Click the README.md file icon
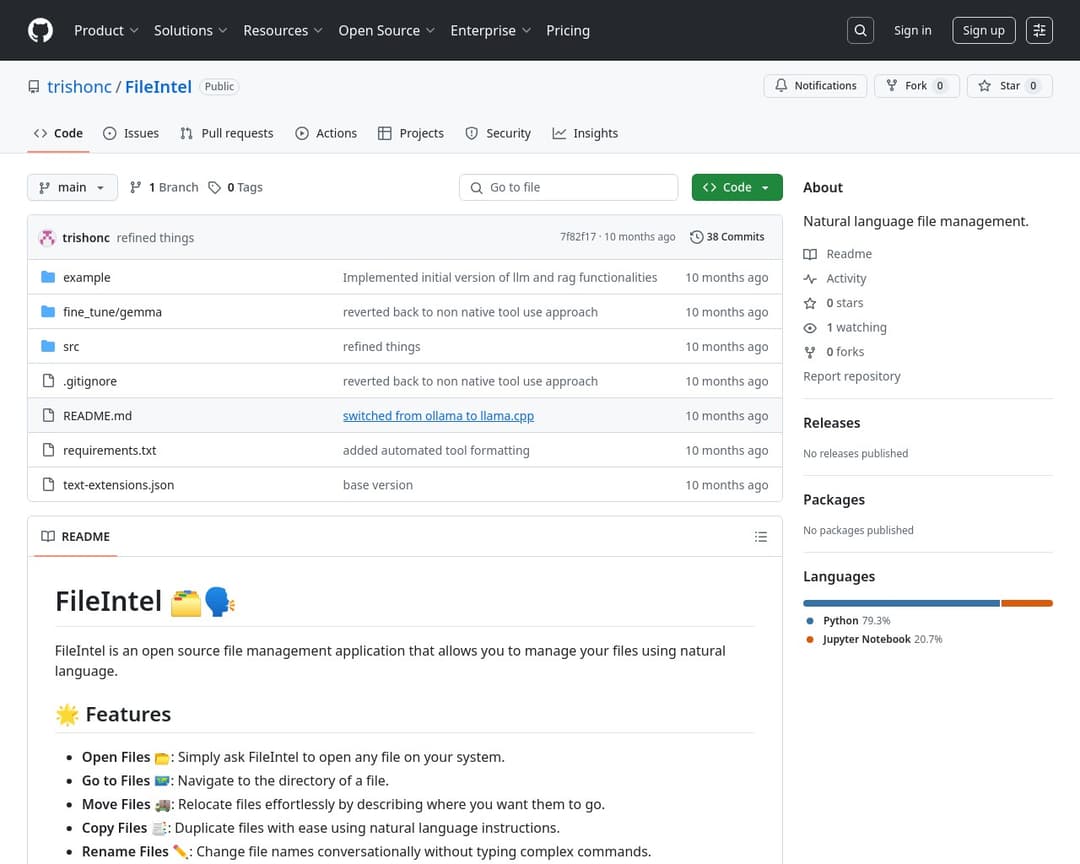Image resolution: width=1080 pixels, height=864 pixels. pos(48,415)
